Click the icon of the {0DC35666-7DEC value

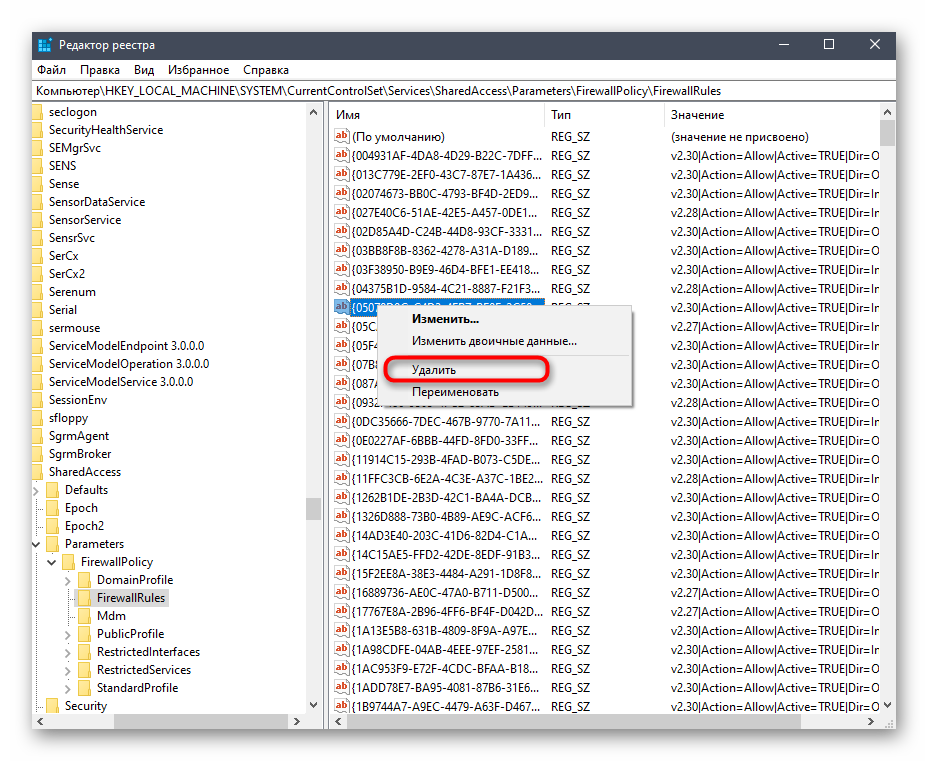click(x=341, y=422)
